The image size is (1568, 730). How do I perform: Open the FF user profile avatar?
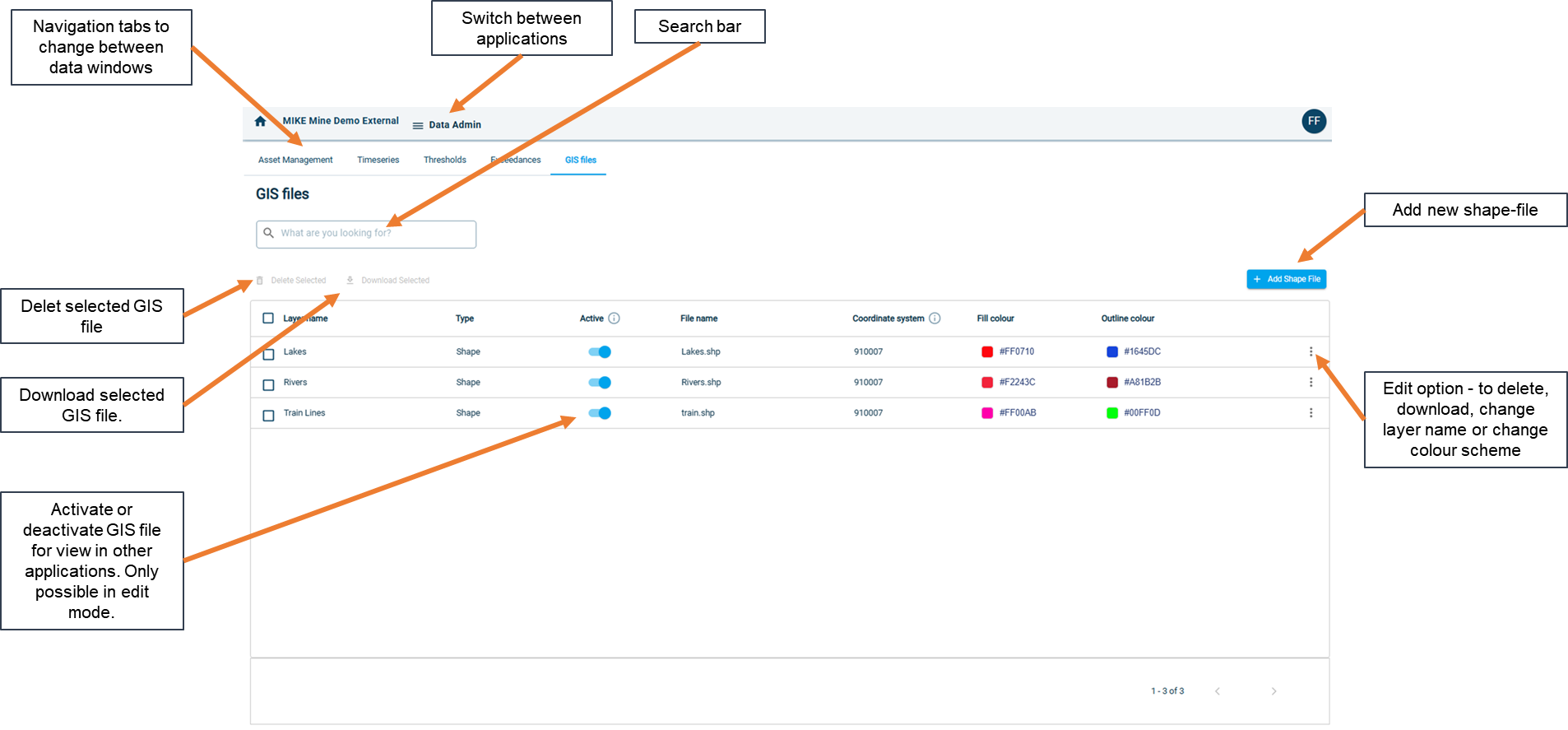[1314, 121]
